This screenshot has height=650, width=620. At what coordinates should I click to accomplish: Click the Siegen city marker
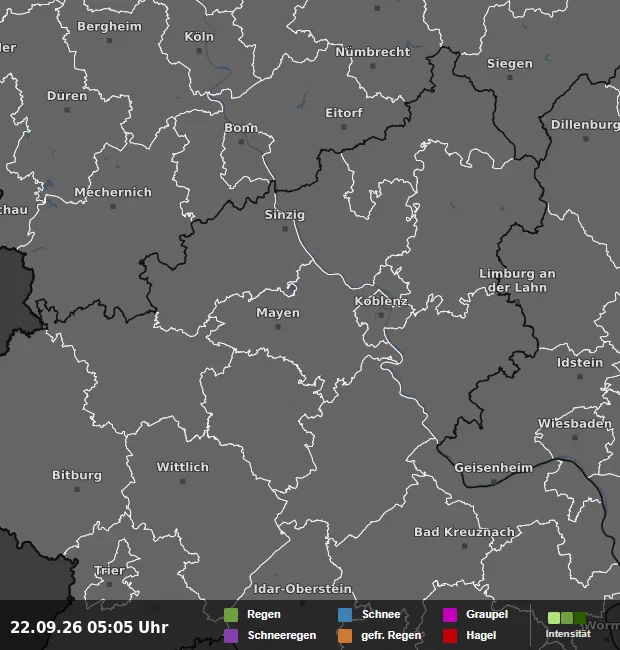pos(510,78)
